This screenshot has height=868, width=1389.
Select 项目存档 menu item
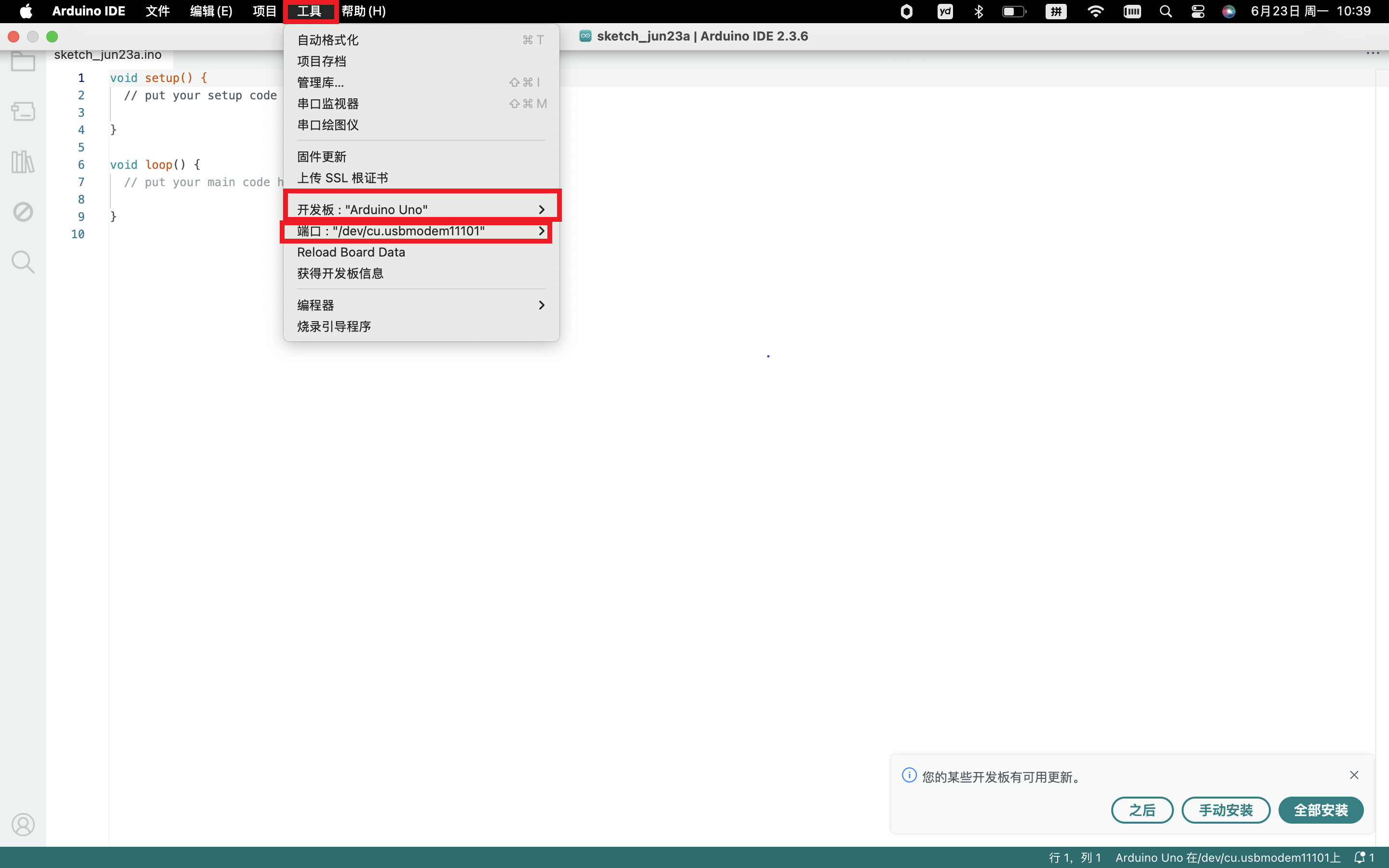click(422, 61)
